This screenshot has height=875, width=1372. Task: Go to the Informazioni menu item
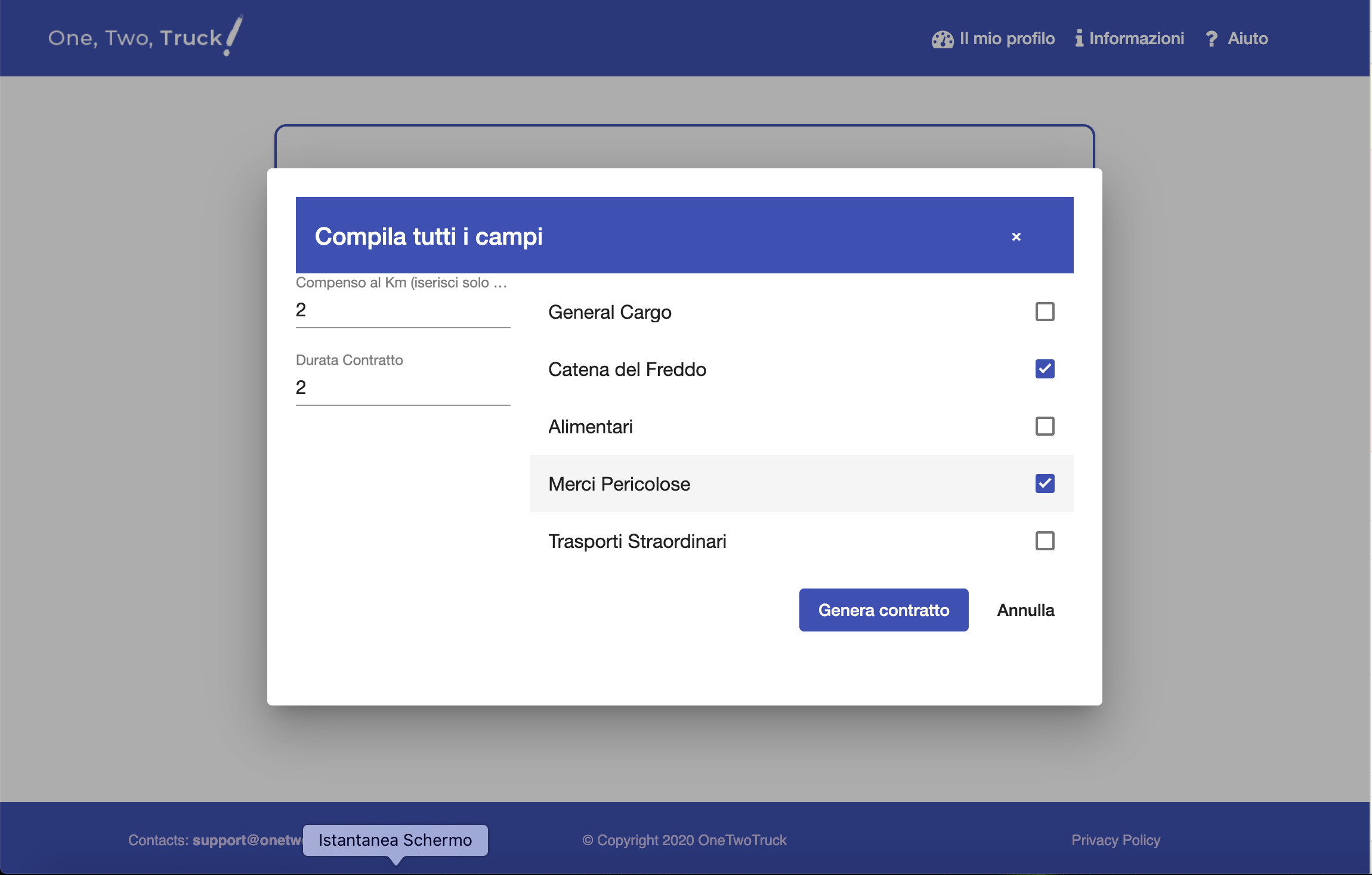(1136, 39)
